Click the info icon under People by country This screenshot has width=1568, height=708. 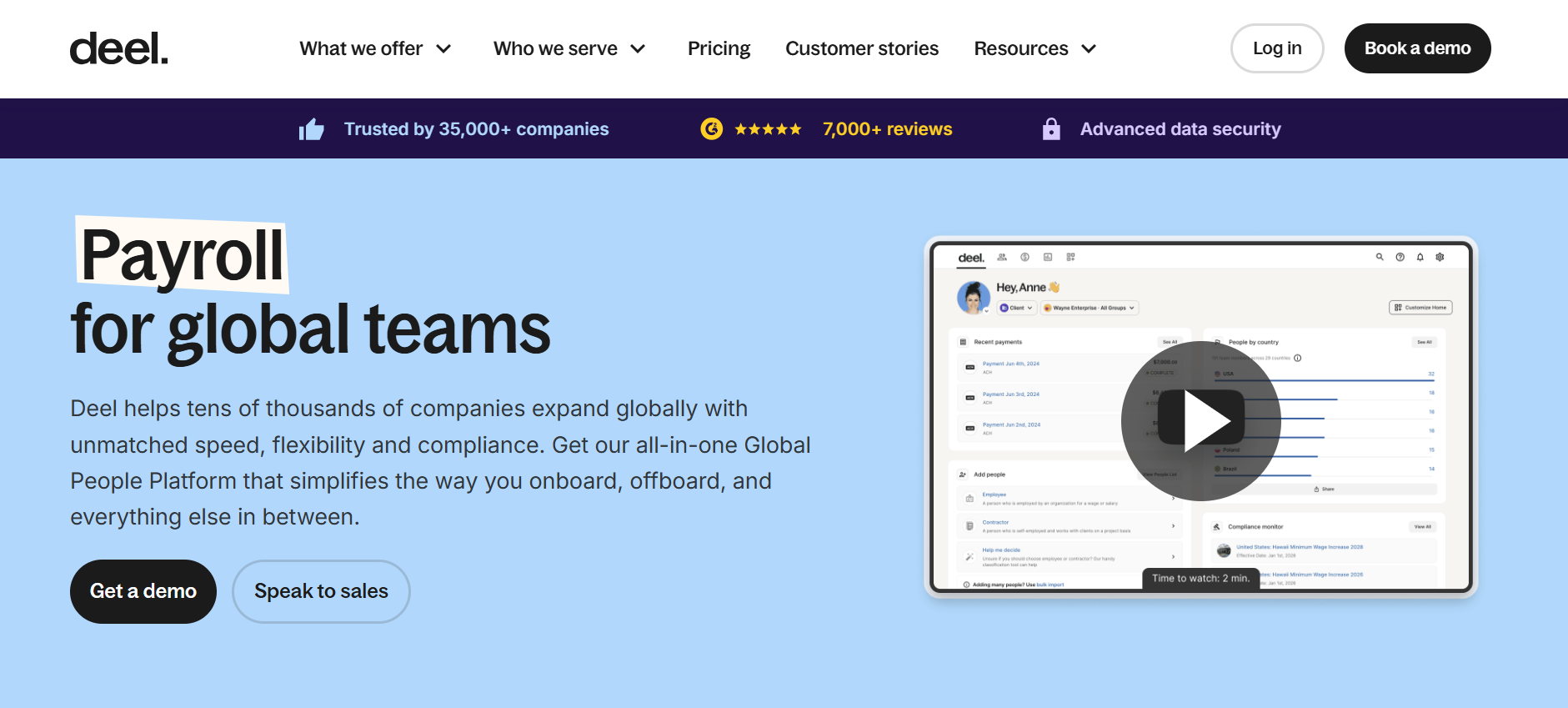(1298, 359)
